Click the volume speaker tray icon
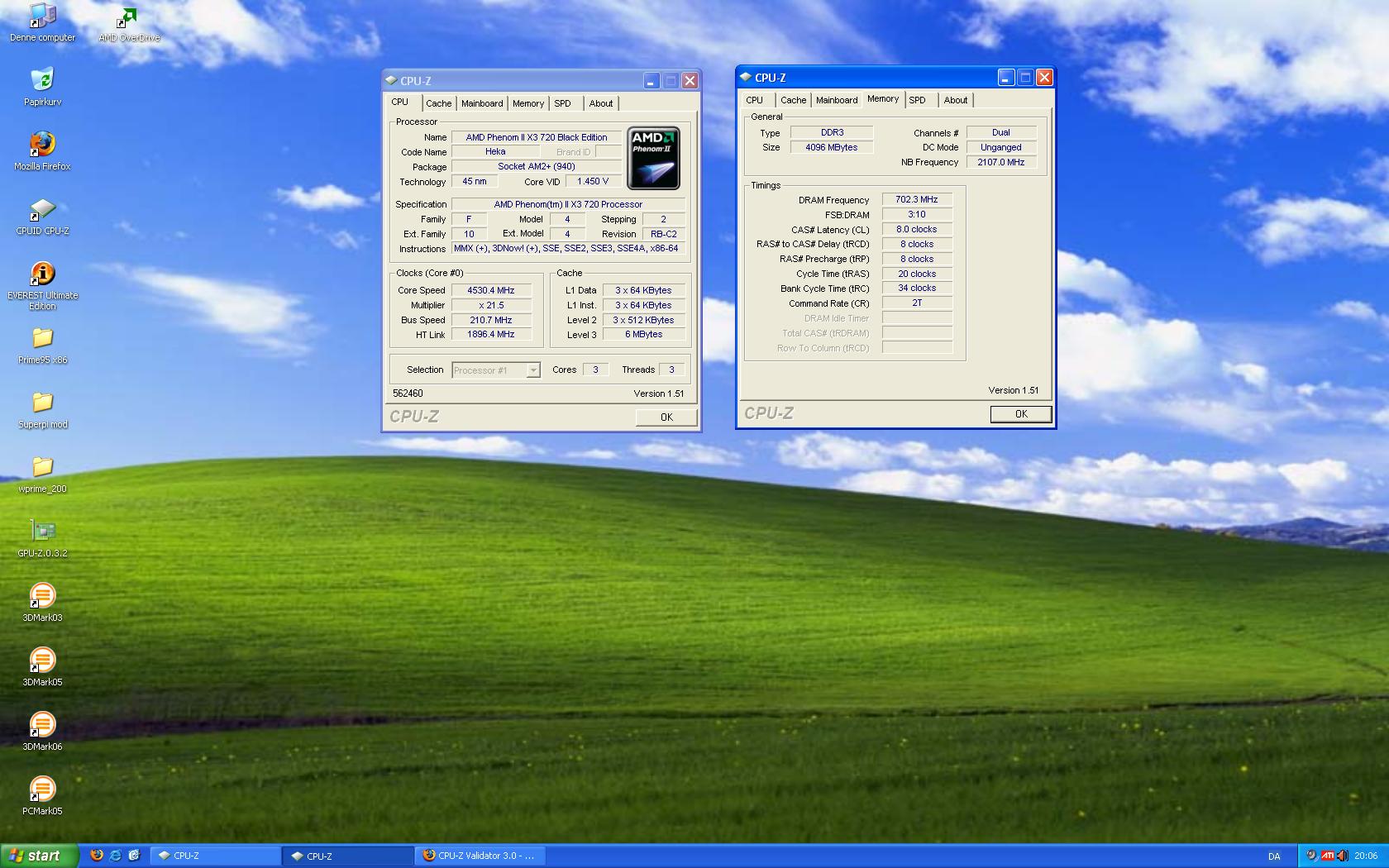The height and width of the screenshot is (868, 1389). pos(1342,856)
